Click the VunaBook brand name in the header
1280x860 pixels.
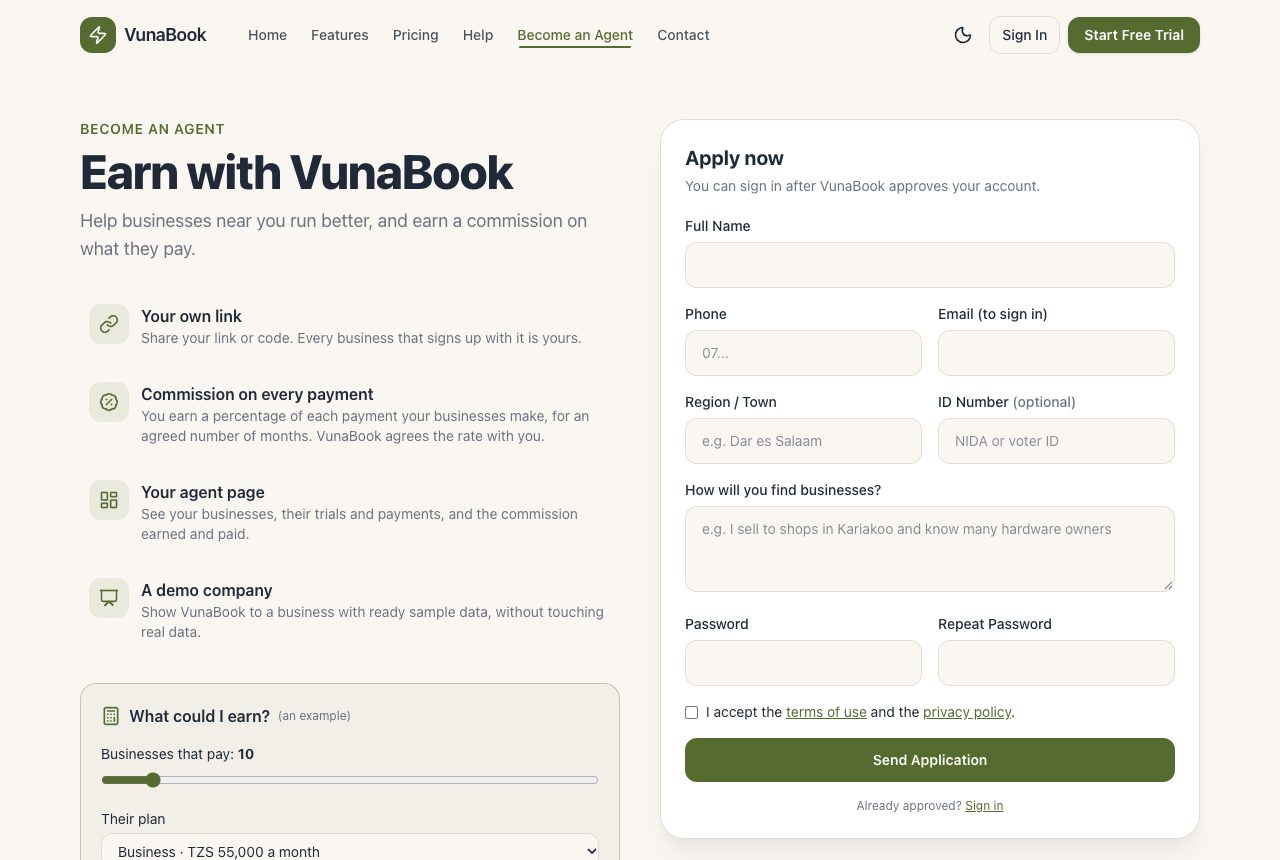(x=166, y=35)
